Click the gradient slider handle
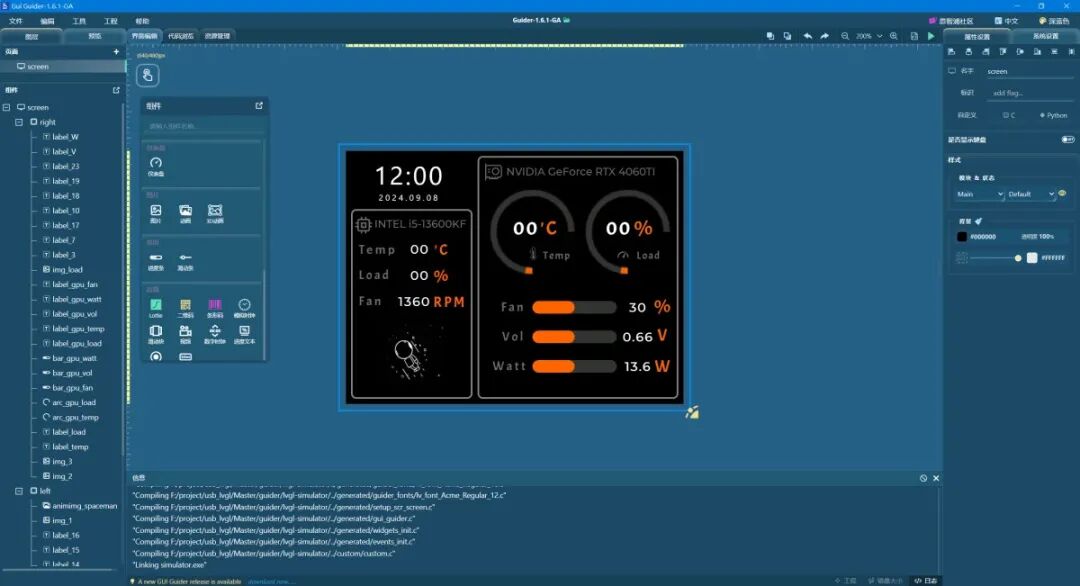The height and width of the screenshot is (586, 1080). 1018,258
